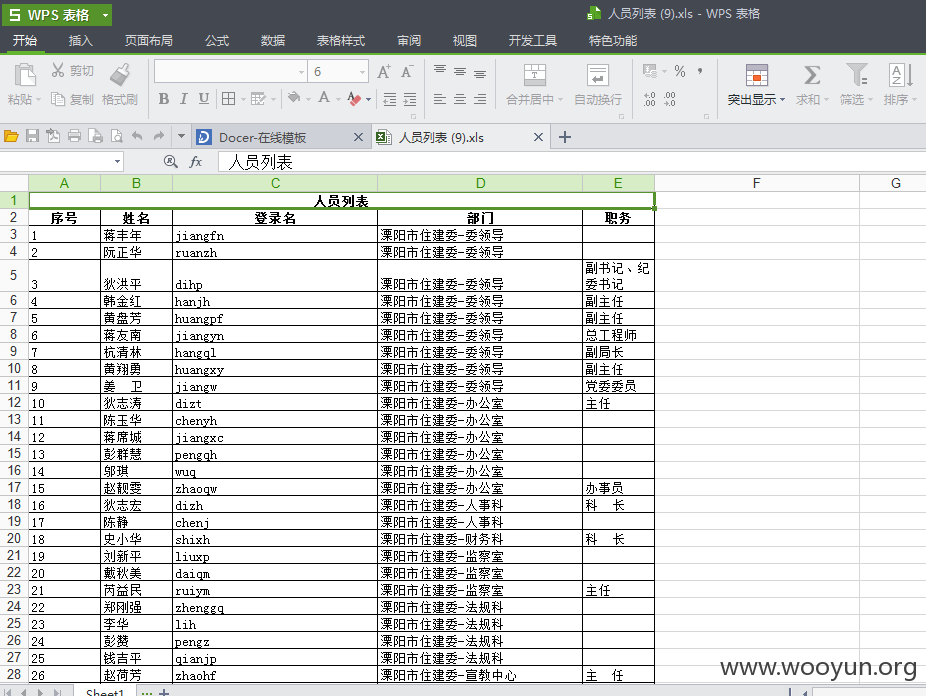Toggle underline formatting
The height and width of the screenshot is (696, 926).
pyautogui.click(x=203, y=96)
